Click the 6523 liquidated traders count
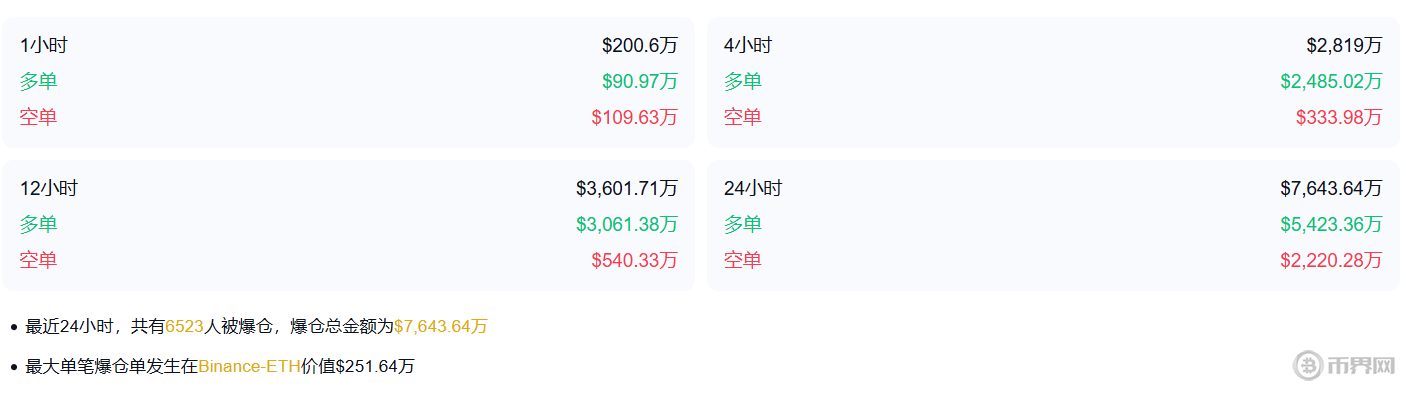The width and height of the screenshot is (1406, 393). click(185, 326)
